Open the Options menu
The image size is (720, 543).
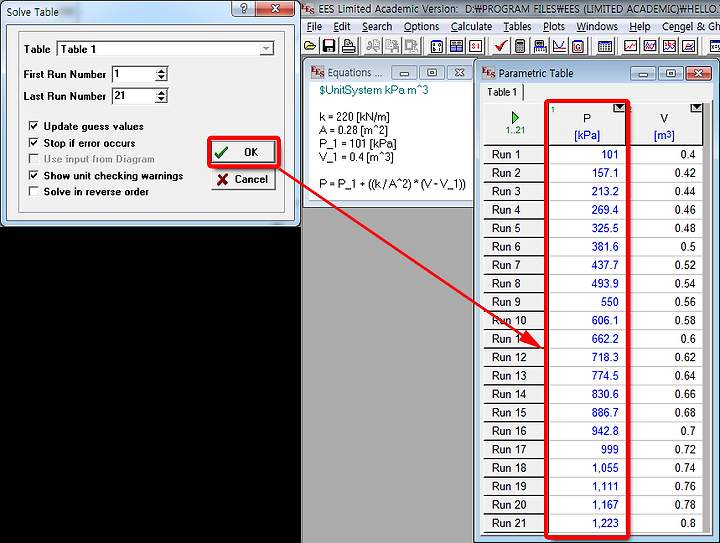coord(422,27)
